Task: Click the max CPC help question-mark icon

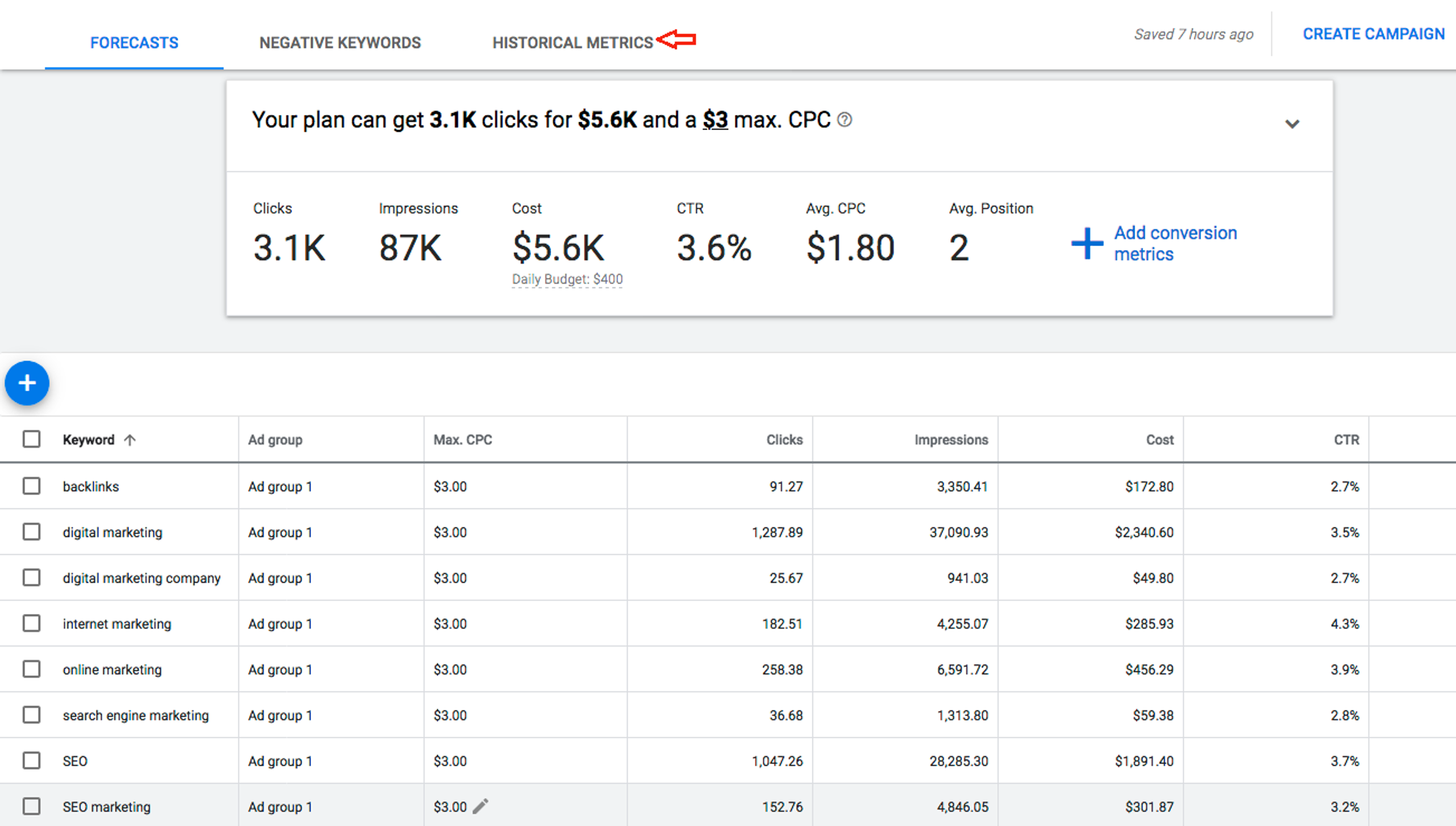Action: pos(845,120)
